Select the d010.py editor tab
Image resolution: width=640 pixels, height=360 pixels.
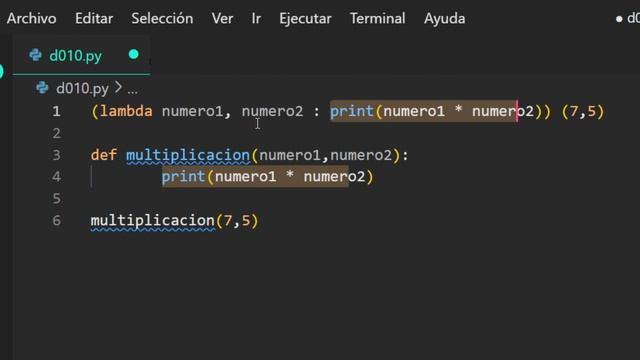[82, 56]
